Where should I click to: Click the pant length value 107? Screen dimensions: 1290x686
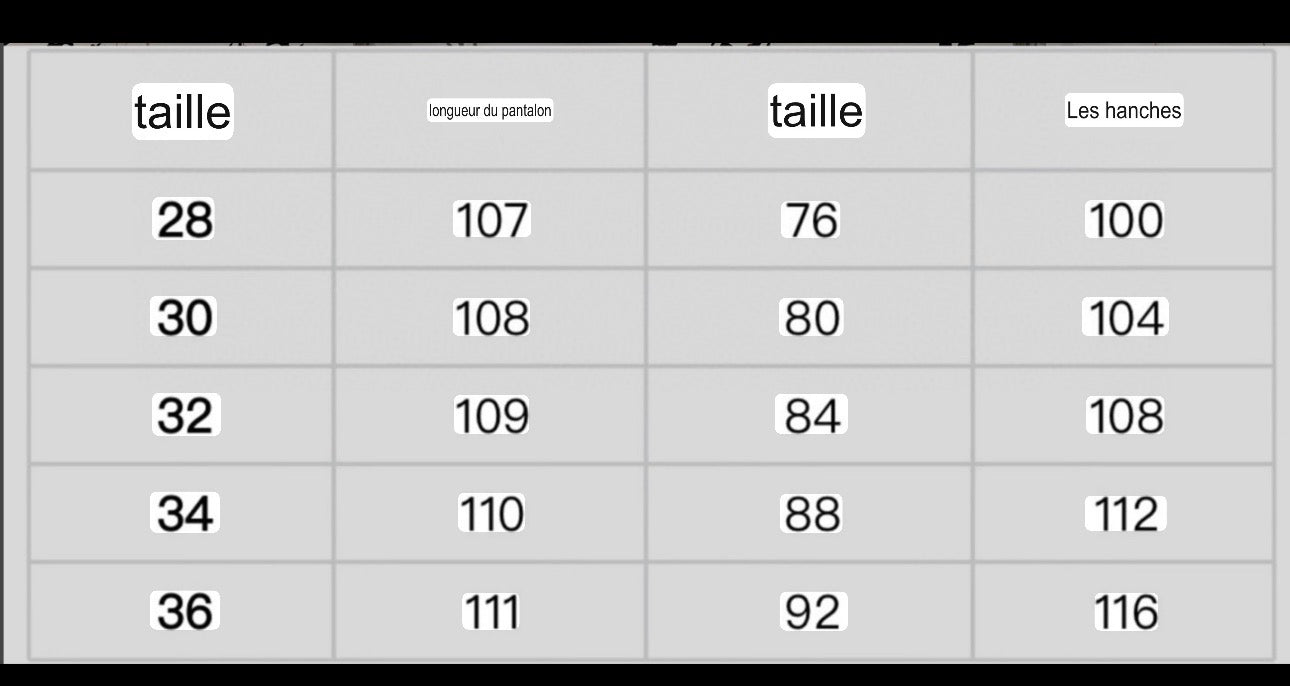491,220
